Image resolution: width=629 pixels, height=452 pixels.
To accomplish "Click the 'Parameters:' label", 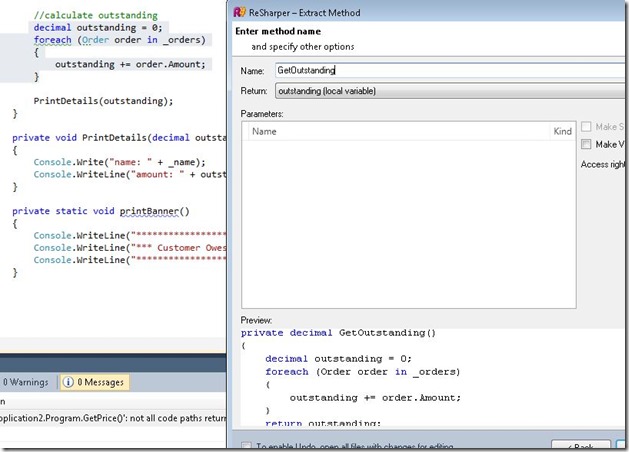I will (x=262, y=114).
